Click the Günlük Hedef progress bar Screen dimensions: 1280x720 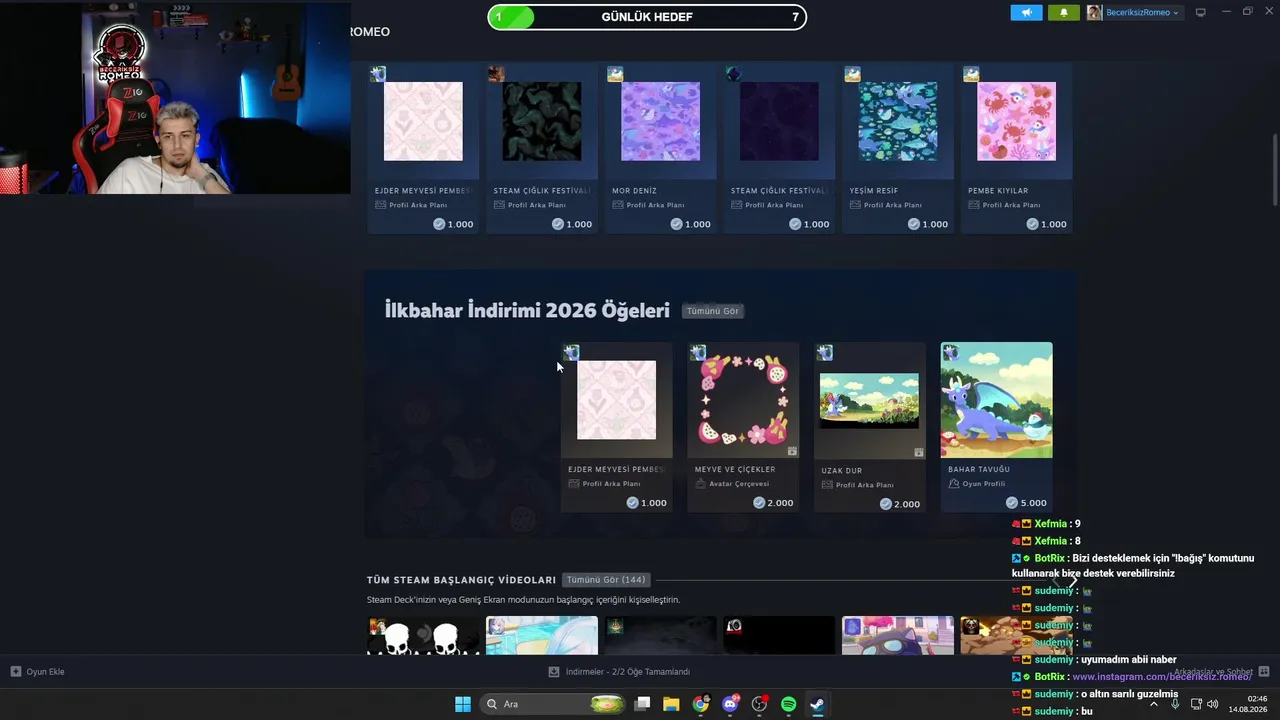pos(647,17)
